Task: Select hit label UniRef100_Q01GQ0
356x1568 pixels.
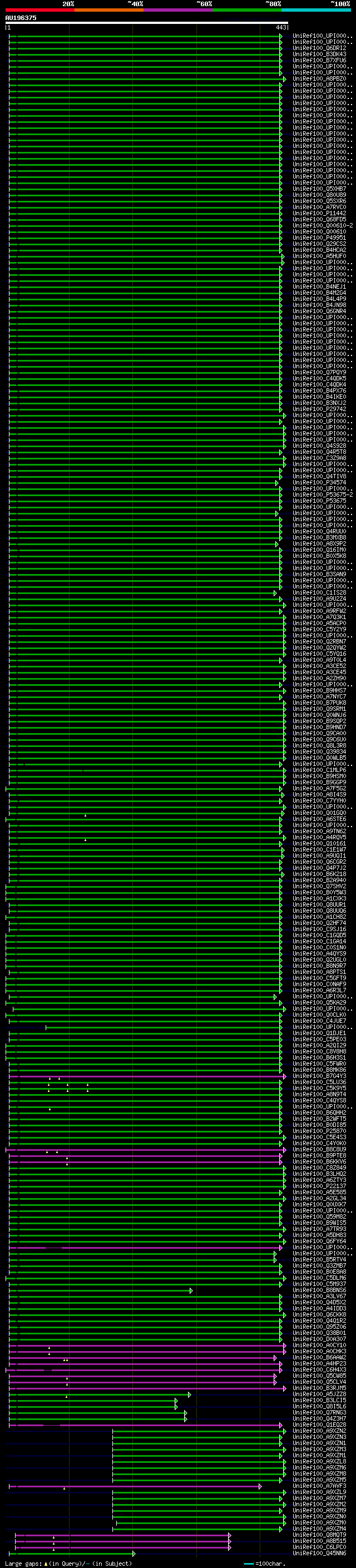Action: [x=319, y=813]
